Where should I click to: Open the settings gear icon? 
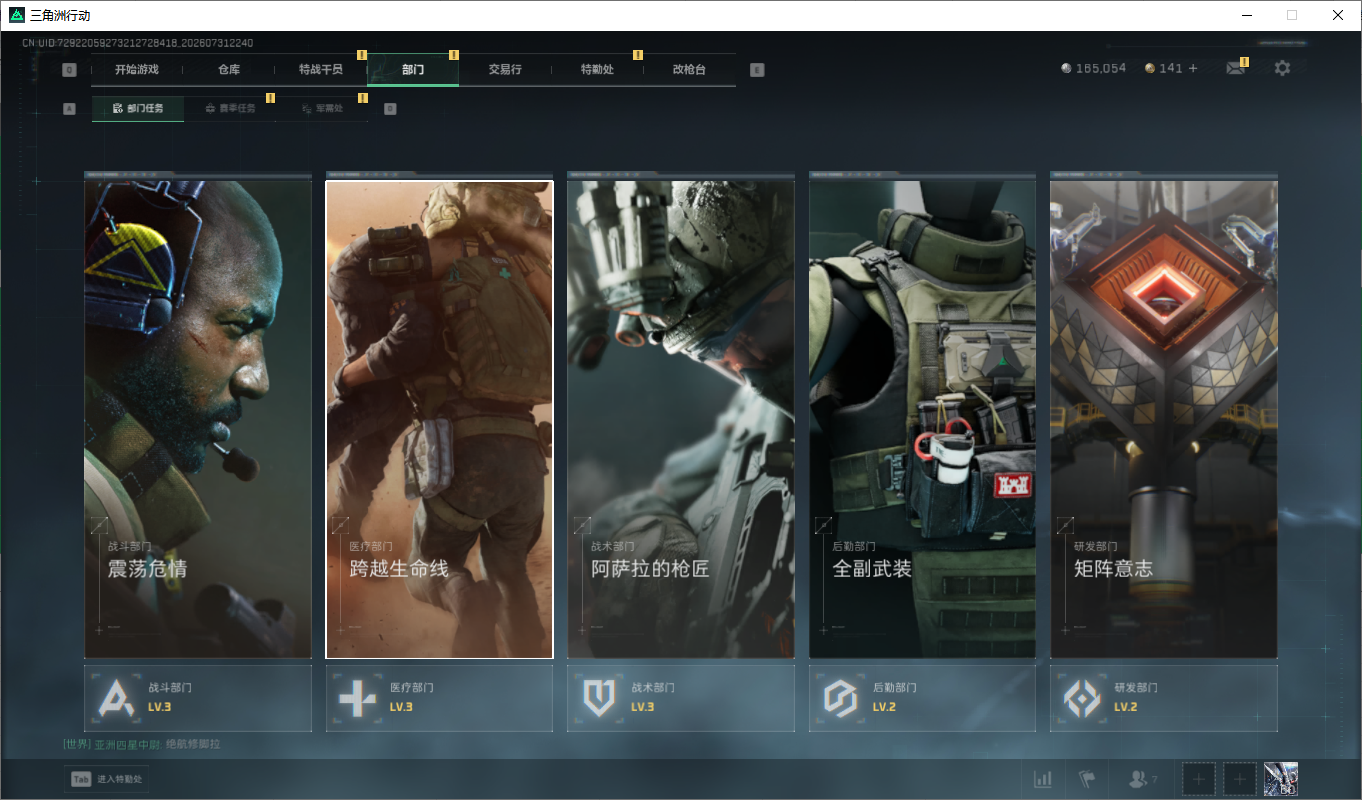tap(1282, 68)
